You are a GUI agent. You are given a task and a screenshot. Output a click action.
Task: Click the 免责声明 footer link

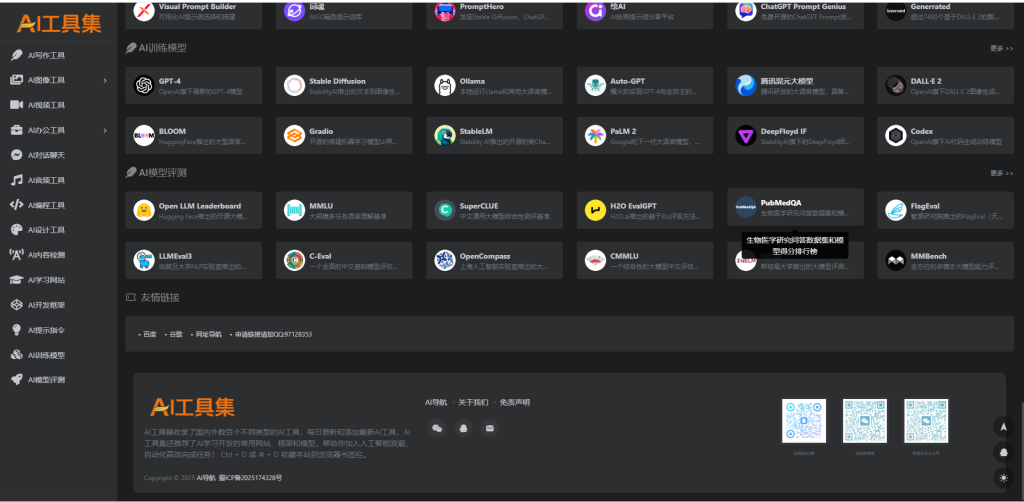pos(515,403)
